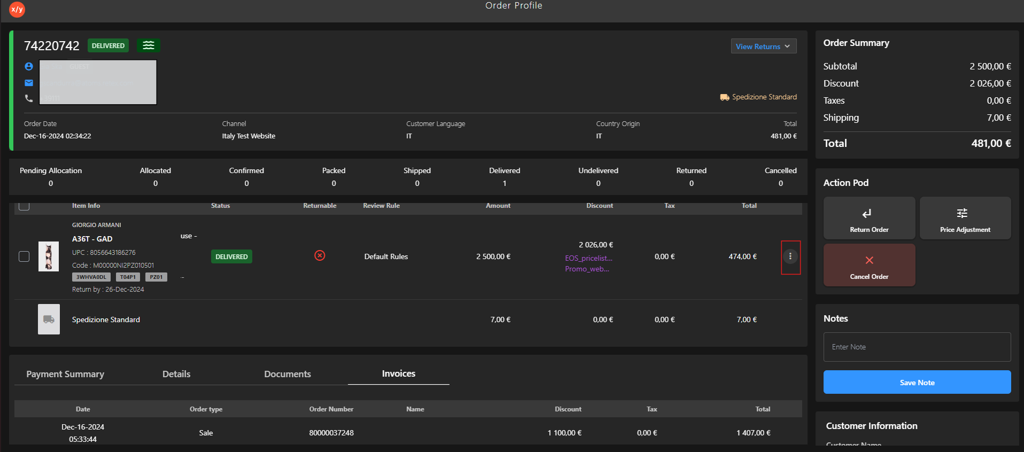Viewport: 1024px width, 452px height.
Task: Click the 3WHVA0DL tag on the item
Action: click(x=91, y=277)
